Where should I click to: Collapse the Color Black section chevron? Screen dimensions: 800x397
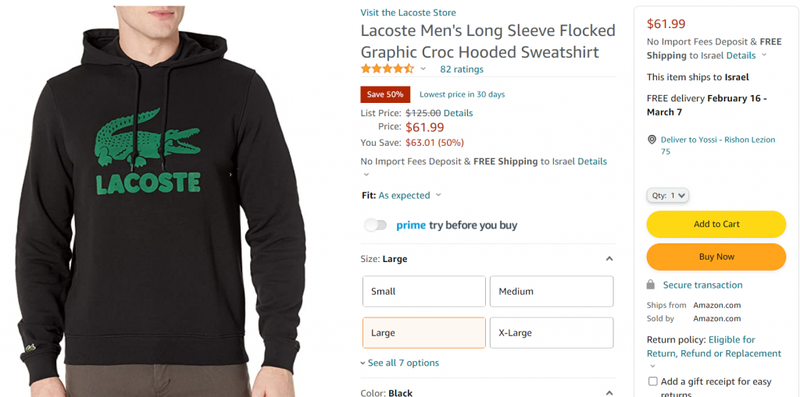(x=609, y=393)
